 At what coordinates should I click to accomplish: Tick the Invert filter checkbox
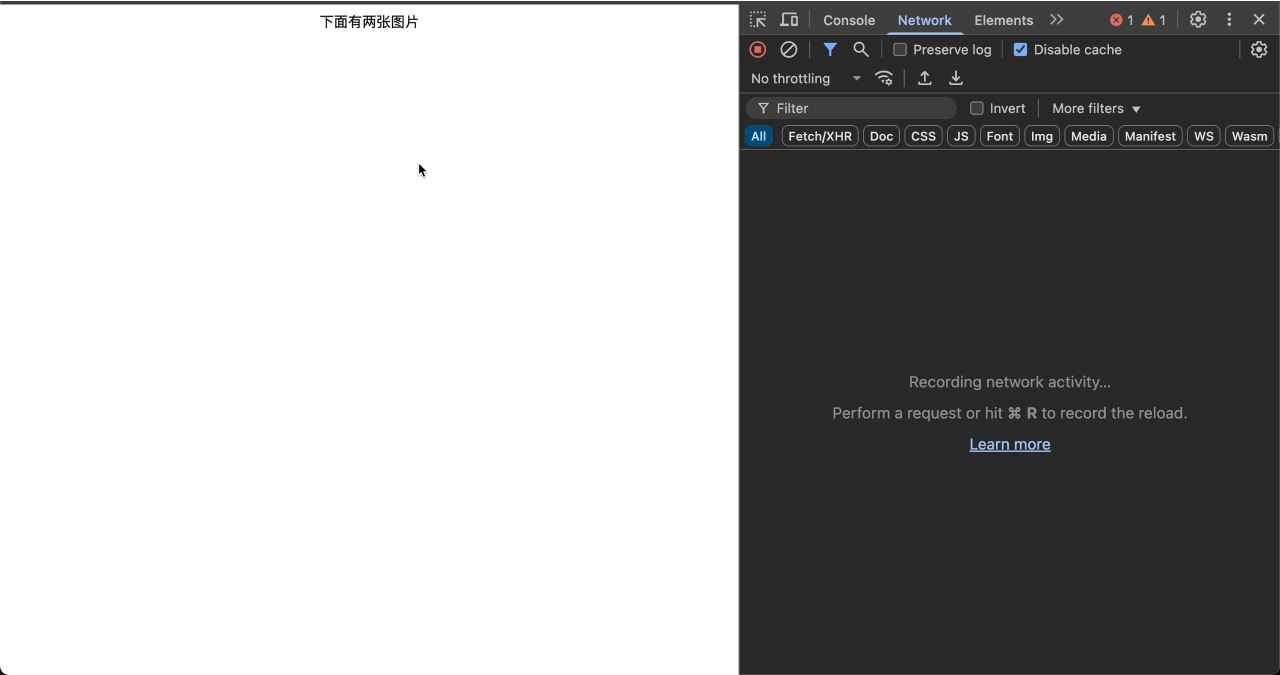(x=977, y=108)
